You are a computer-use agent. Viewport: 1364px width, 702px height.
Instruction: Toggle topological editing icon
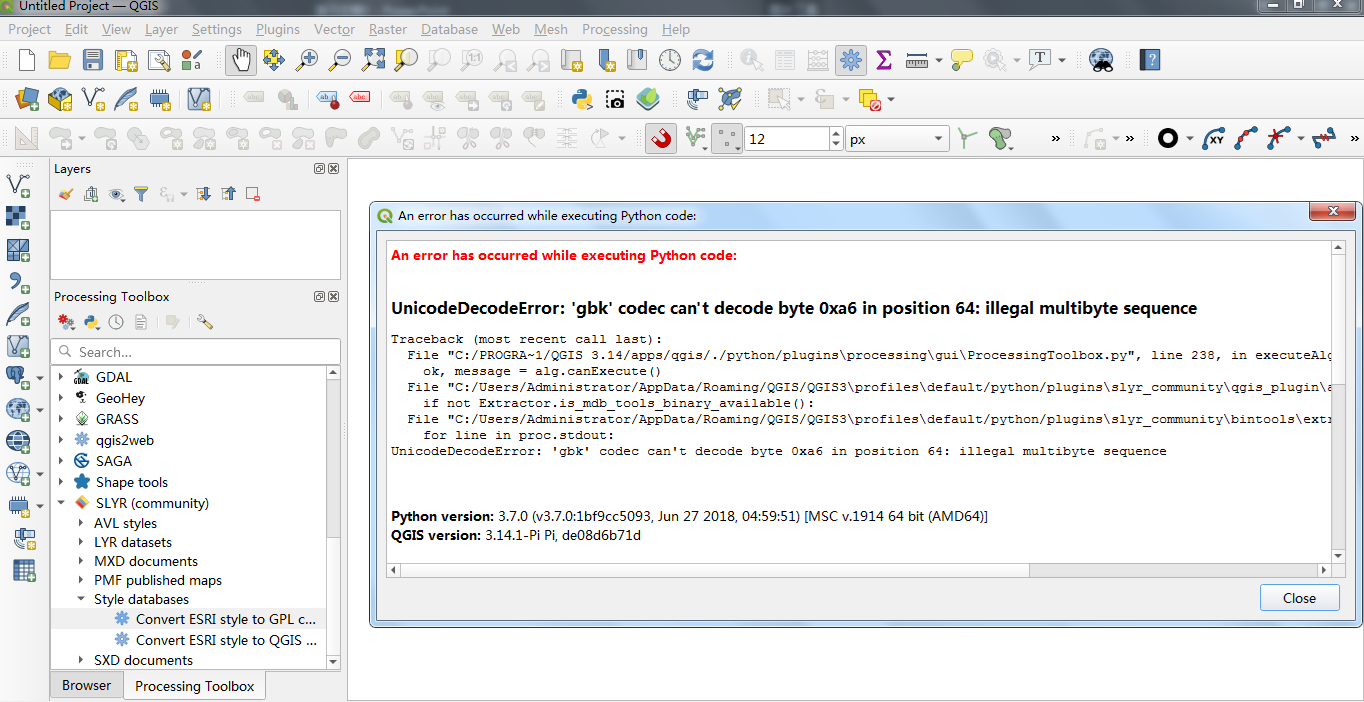965,138
